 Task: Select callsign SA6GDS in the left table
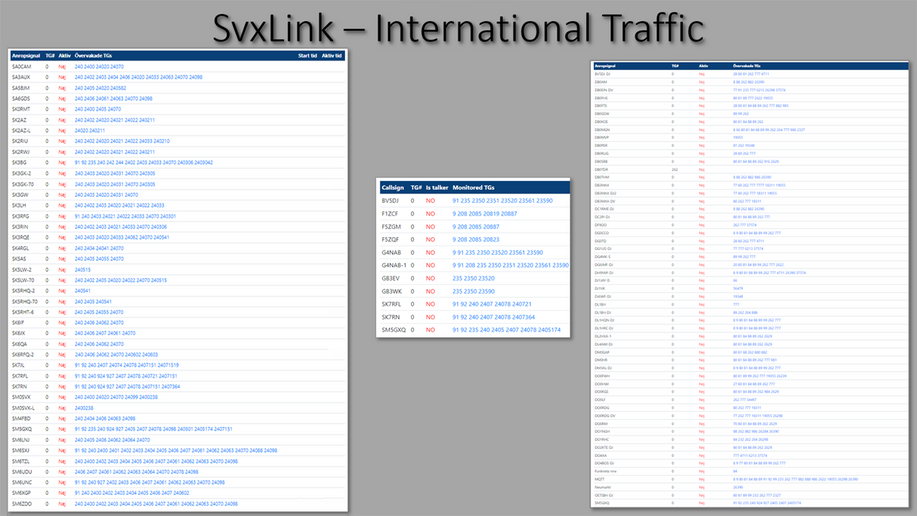[x=21, y=99]
